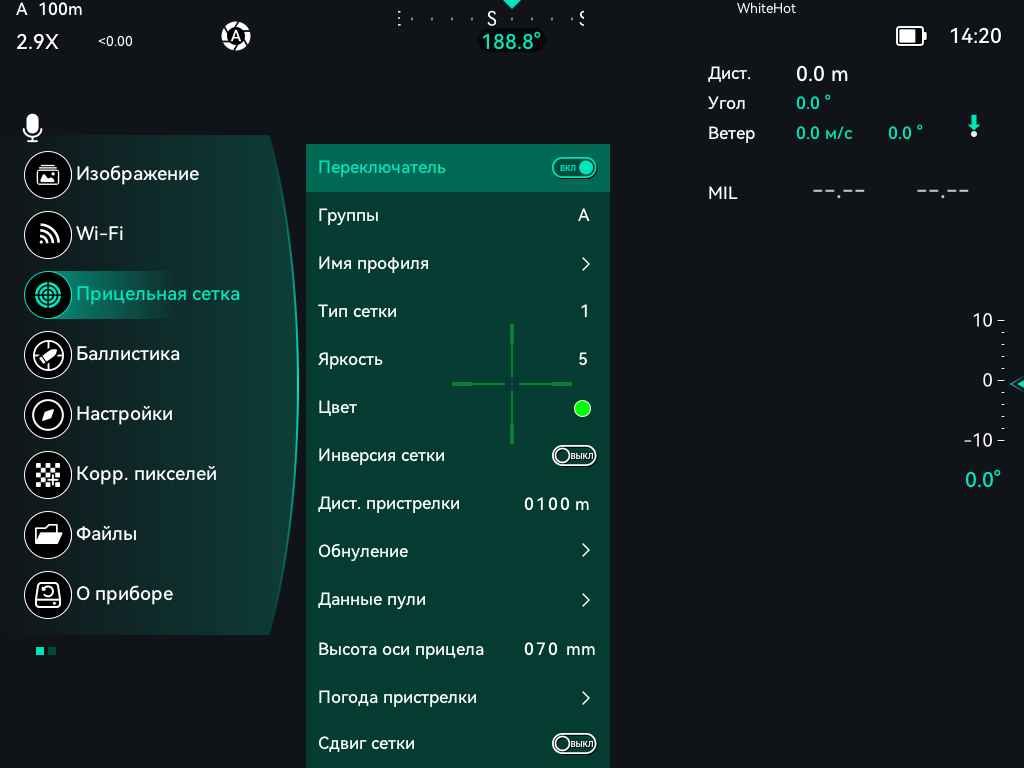Click the Ветер 0.0 м/с value
This screenshot has height=768, width=1024.
click(824, 133)
